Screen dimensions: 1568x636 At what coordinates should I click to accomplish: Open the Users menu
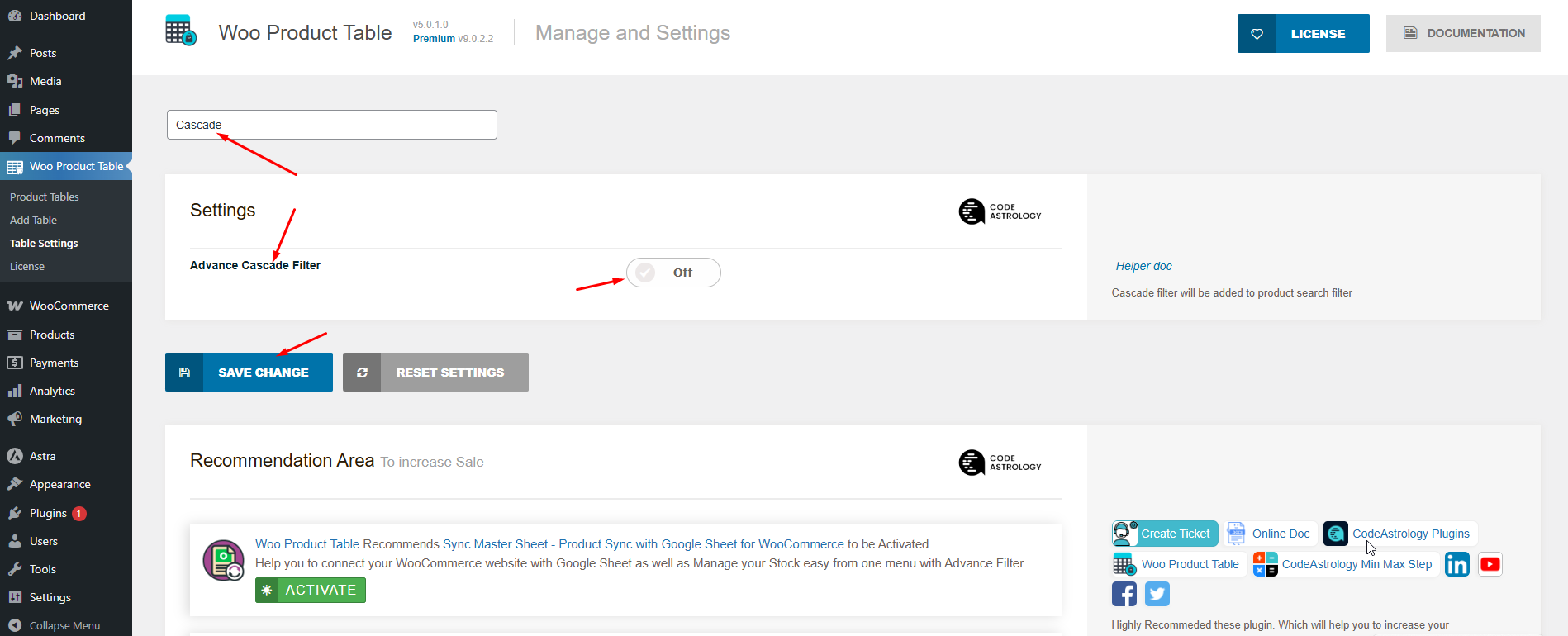(66, 541)
